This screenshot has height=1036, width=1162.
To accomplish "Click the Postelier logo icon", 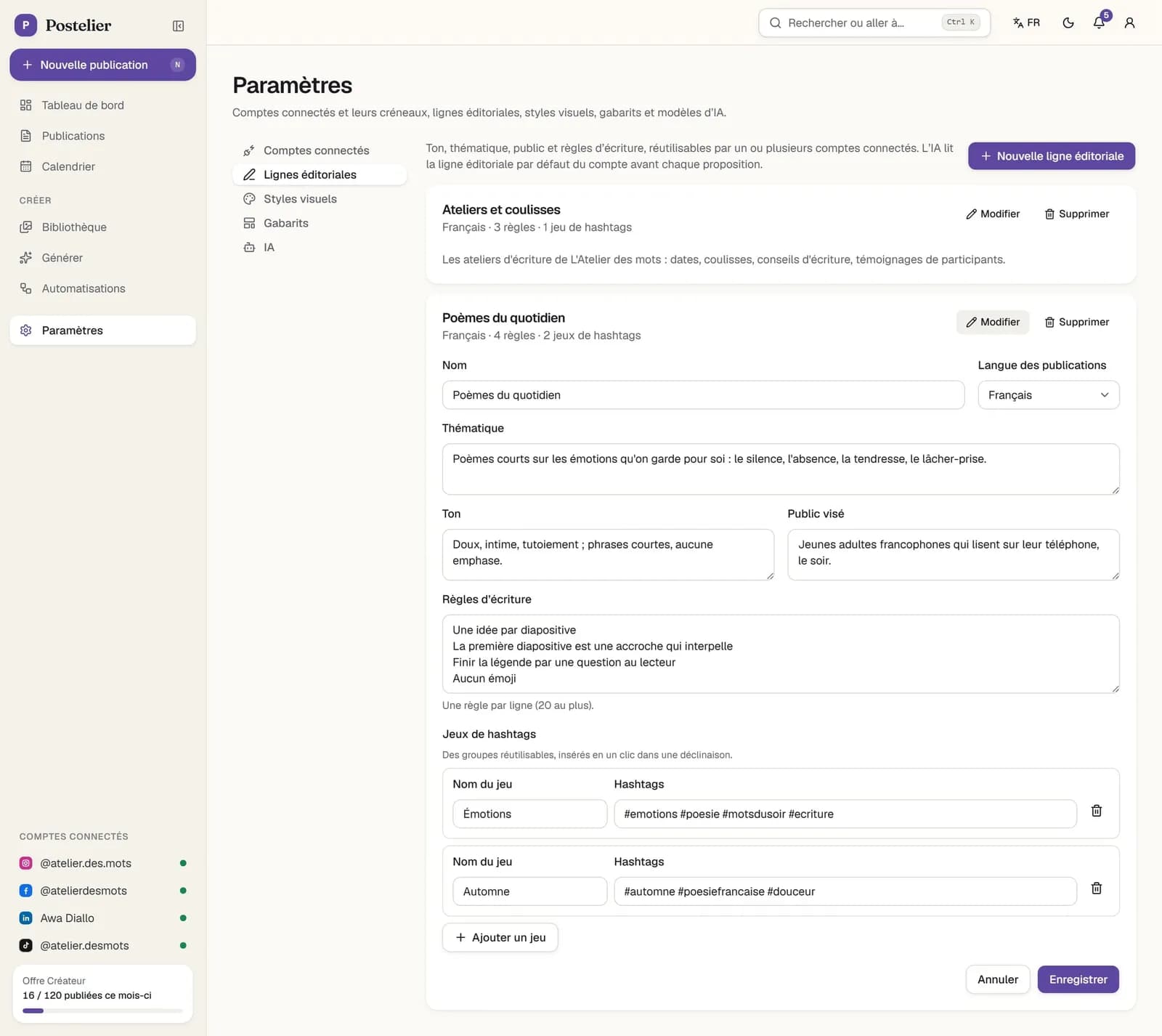I will pyautogui.click(x=25, y=25).
